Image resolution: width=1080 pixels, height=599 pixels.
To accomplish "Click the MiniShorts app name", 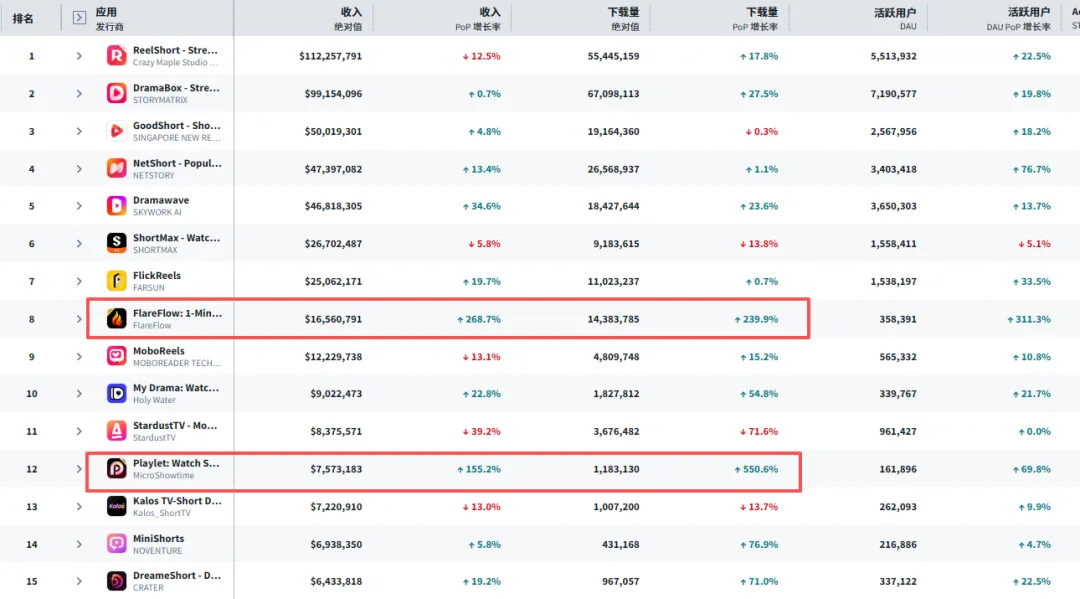I will 158,538.
